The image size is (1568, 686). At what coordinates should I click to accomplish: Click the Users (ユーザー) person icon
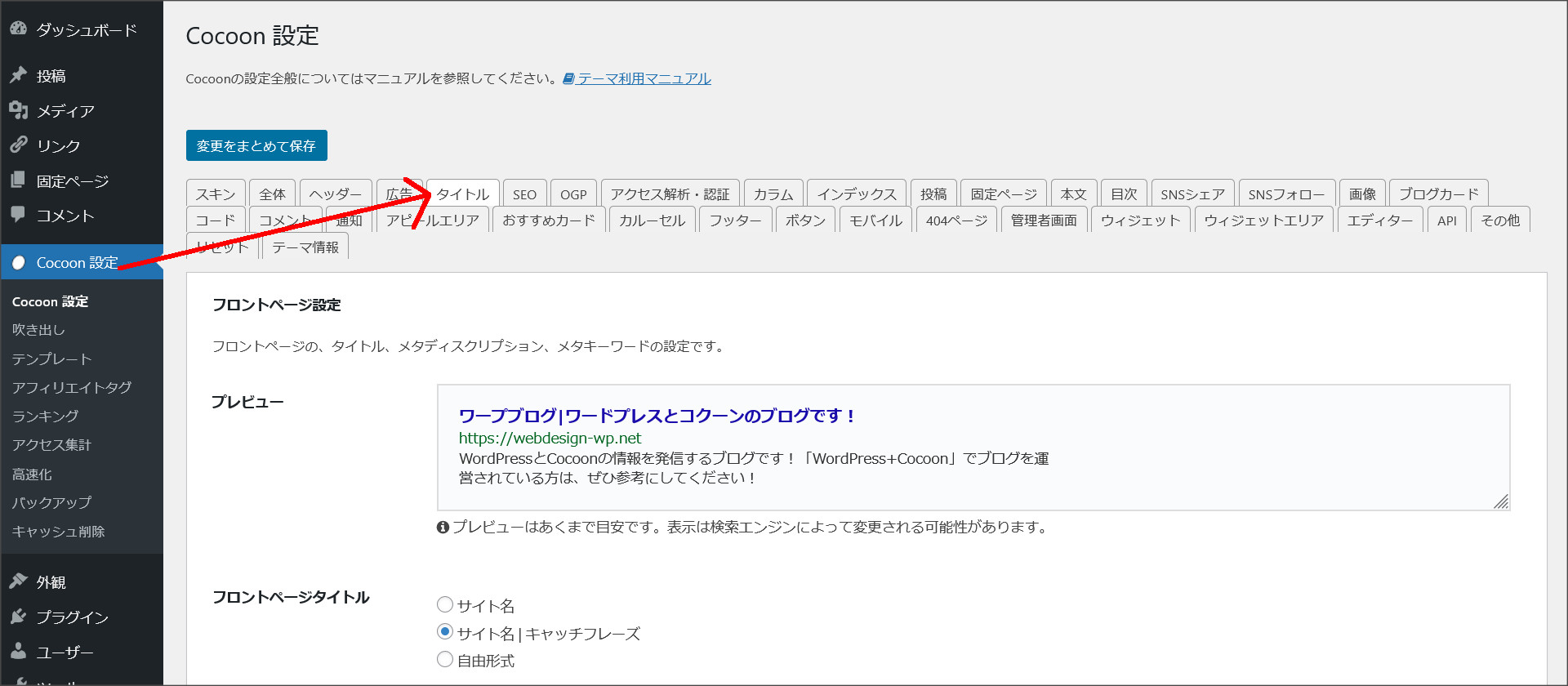click(18, 652)
